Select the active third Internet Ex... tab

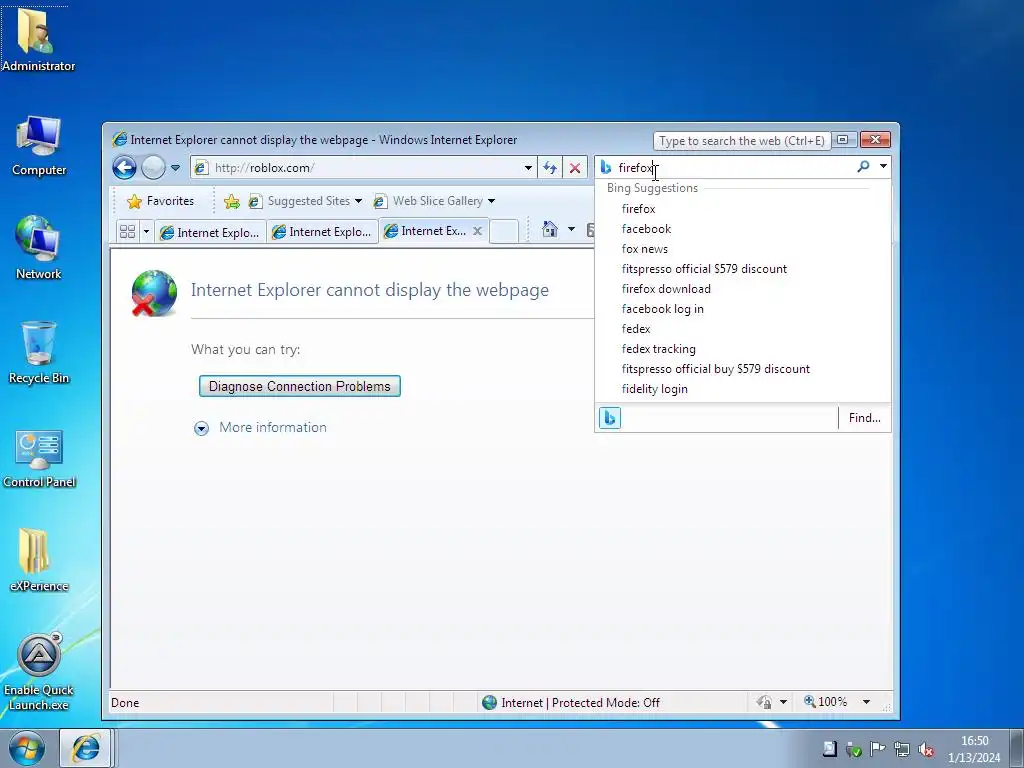point(425,231)
